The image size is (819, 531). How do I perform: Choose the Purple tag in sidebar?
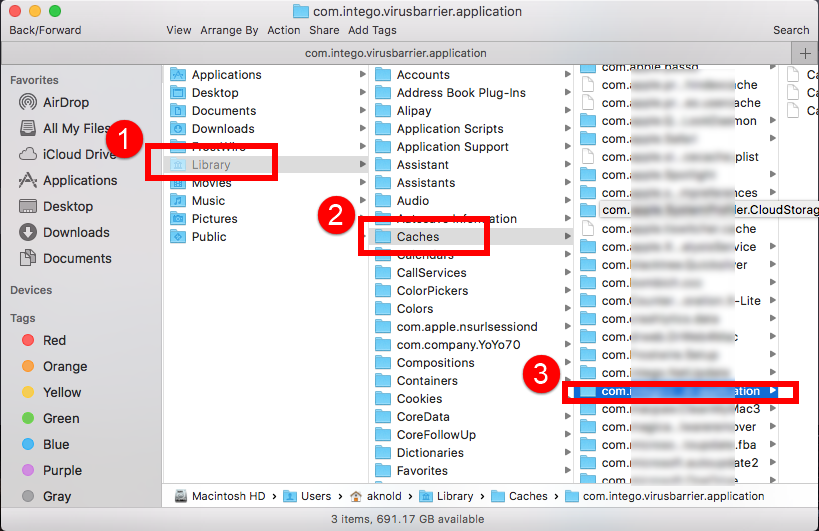(62, 470)
